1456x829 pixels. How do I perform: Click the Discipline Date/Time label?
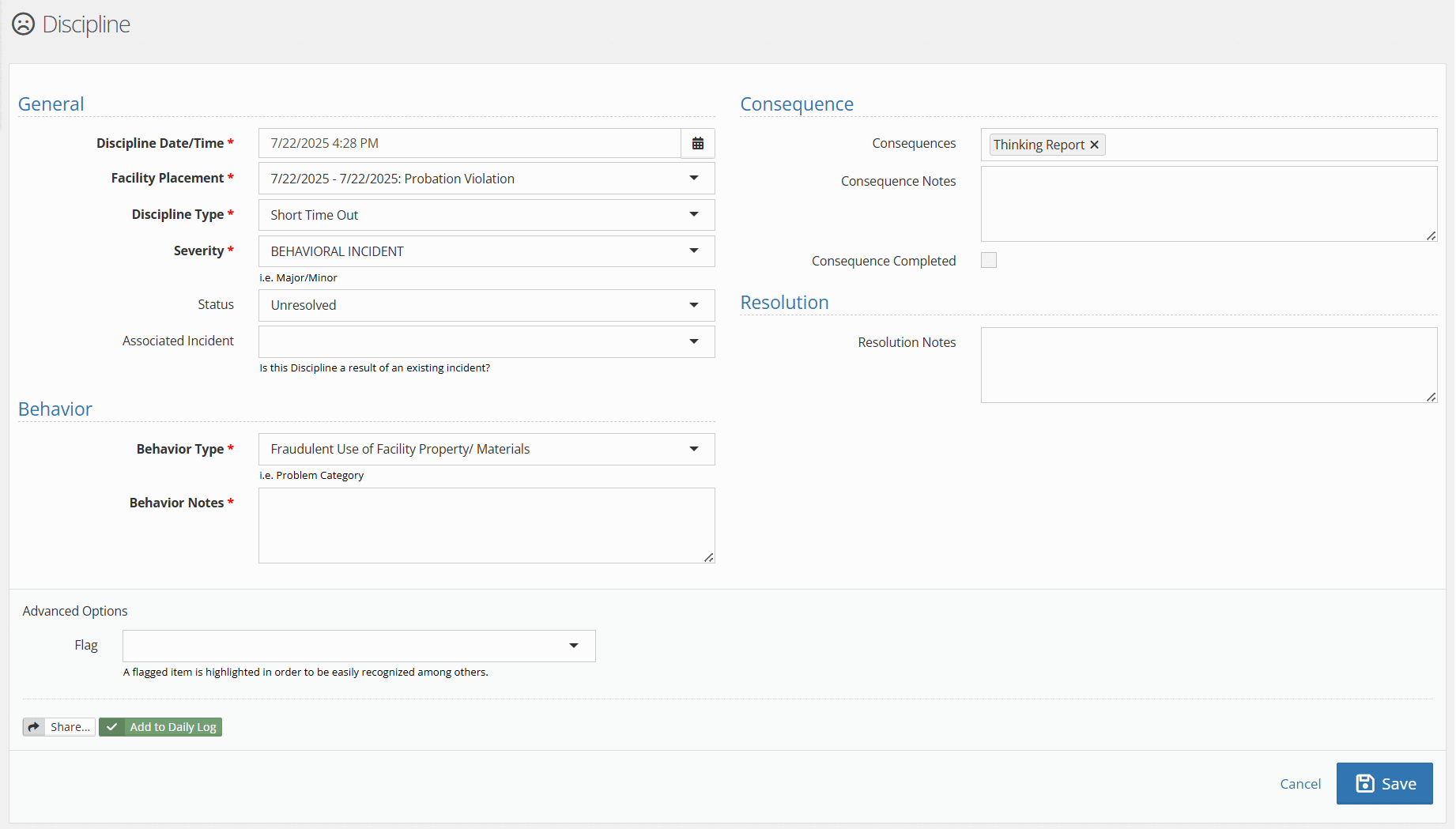(x=160, y=143)
